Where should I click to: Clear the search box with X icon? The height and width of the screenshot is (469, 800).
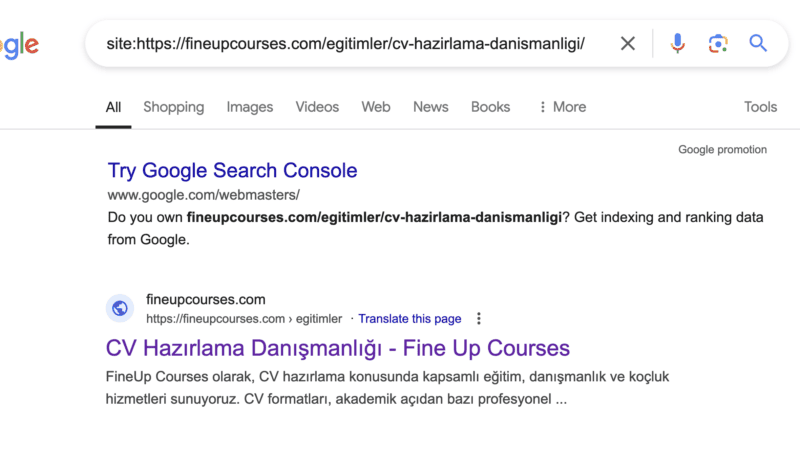(x=628, y=43)
